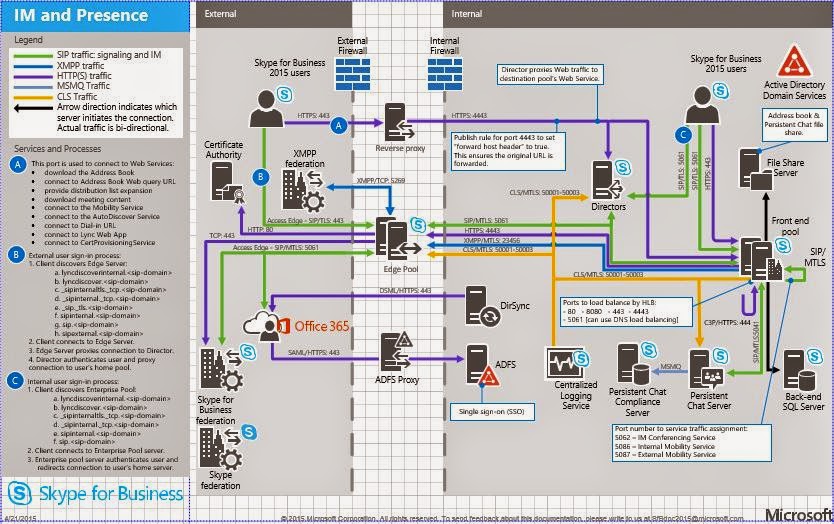The height and width of the screenshot is (524, 834).
Task: Click the Publish rule for port 4443 callout
Action: tap(507, 151)
